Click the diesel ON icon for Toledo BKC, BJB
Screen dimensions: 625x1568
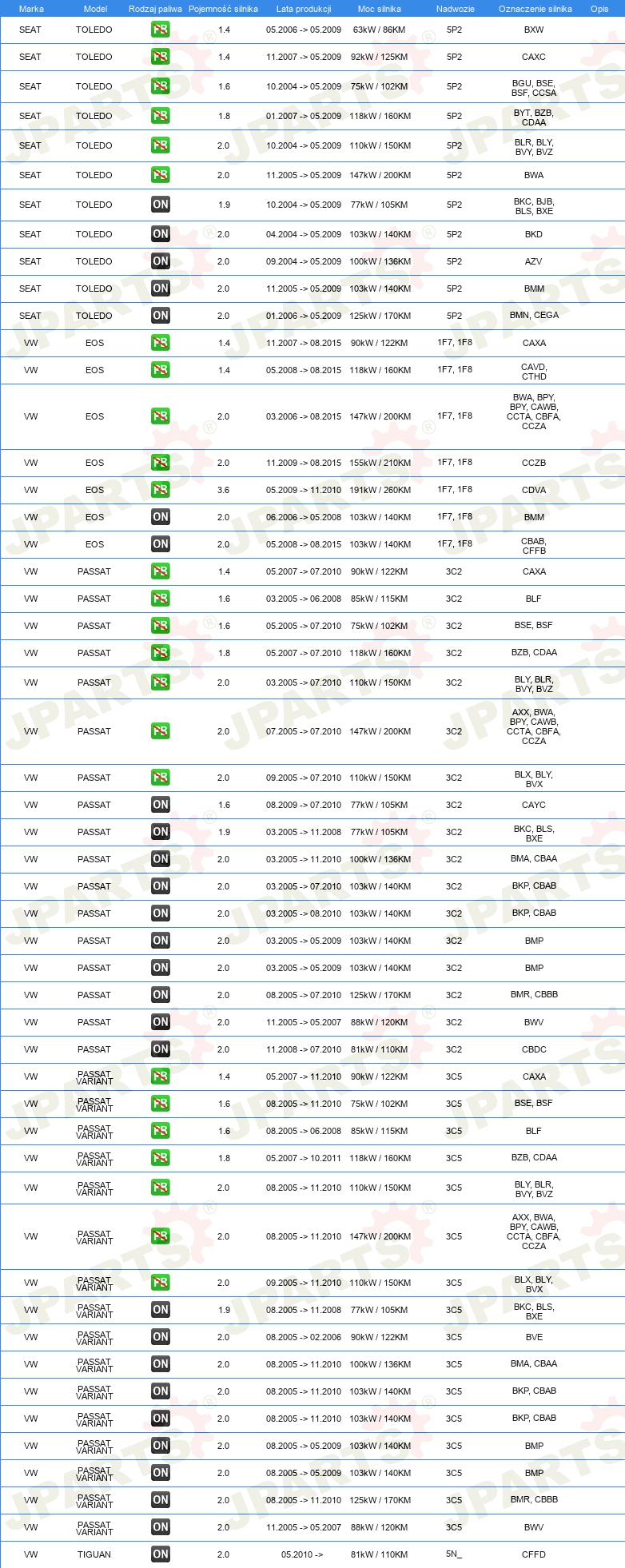(161, 205)
